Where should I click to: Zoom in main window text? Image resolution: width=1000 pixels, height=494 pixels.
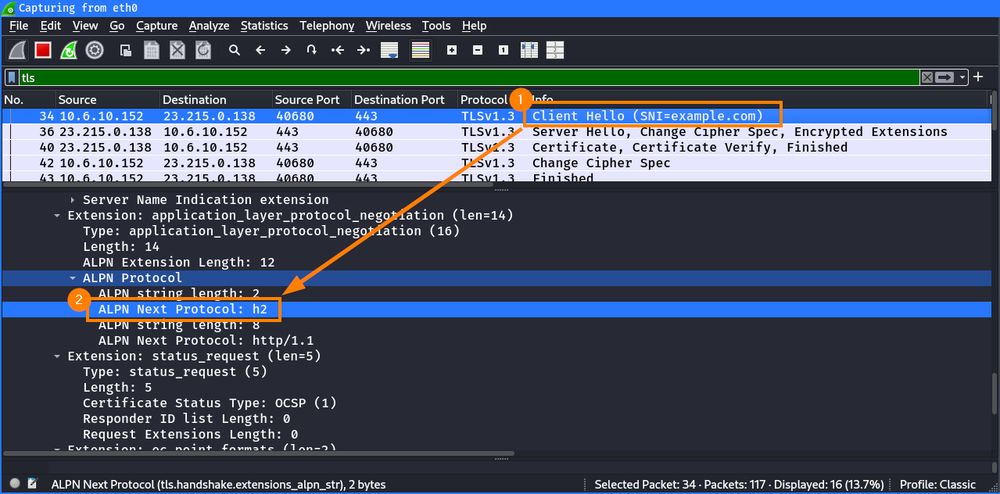coord(452,50)
